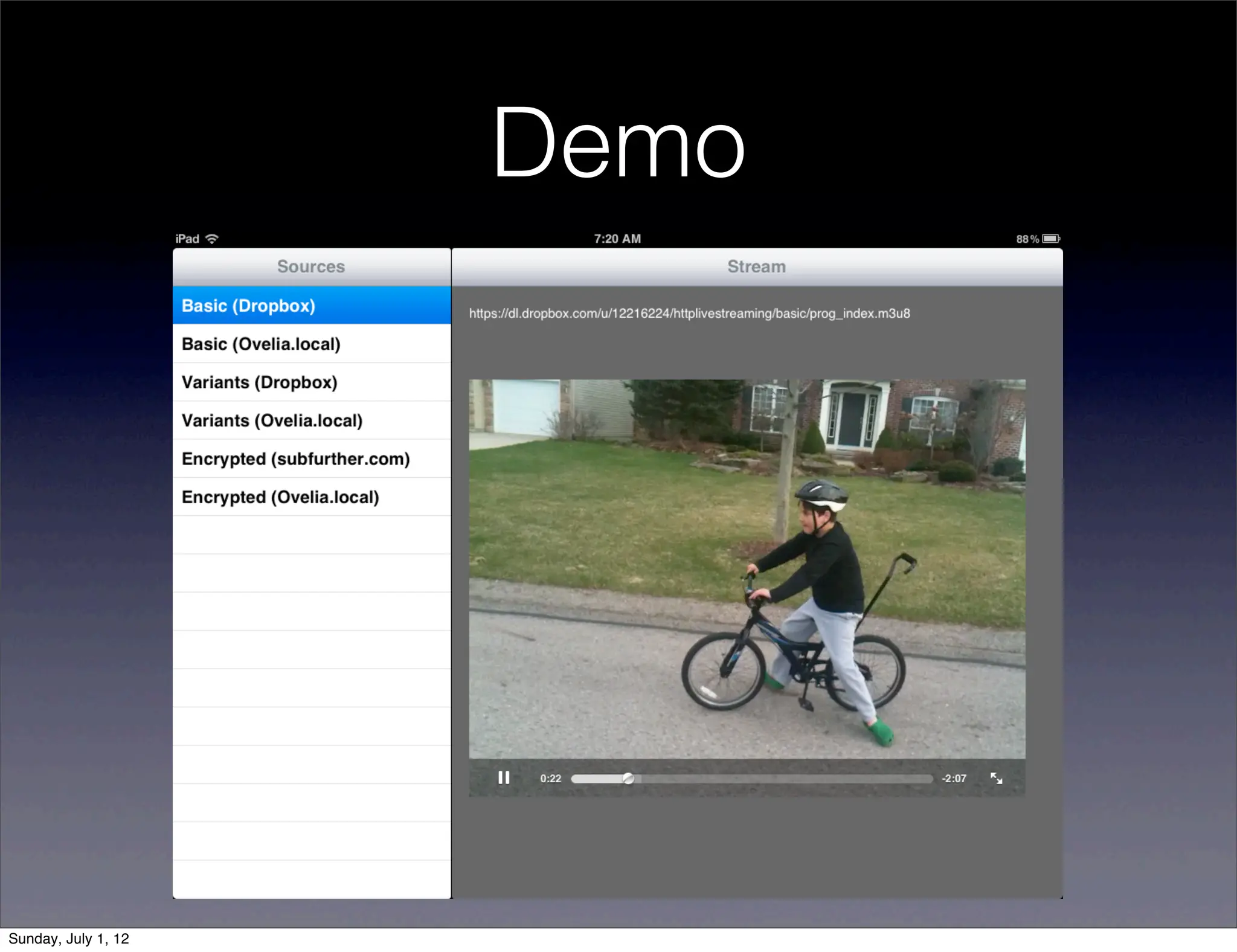Tap the video showing boy on bicycle
The image size is (1237, 952).
(x=747, y=568)
